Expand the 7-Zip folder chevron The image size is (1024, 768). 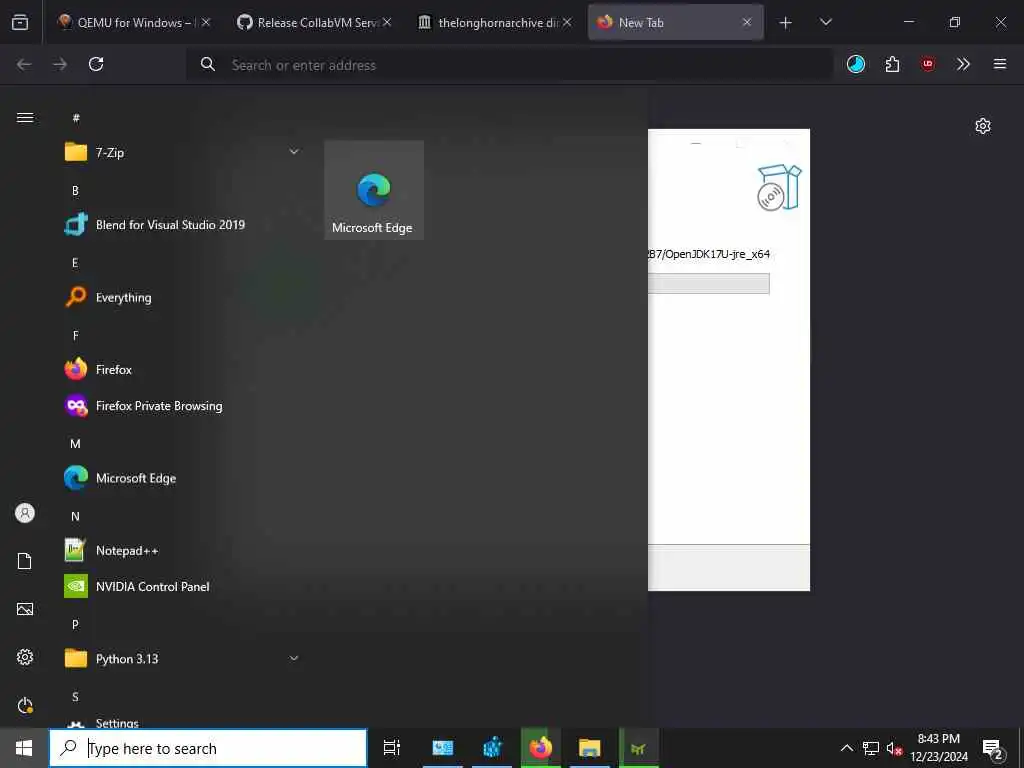pos(294,152)
